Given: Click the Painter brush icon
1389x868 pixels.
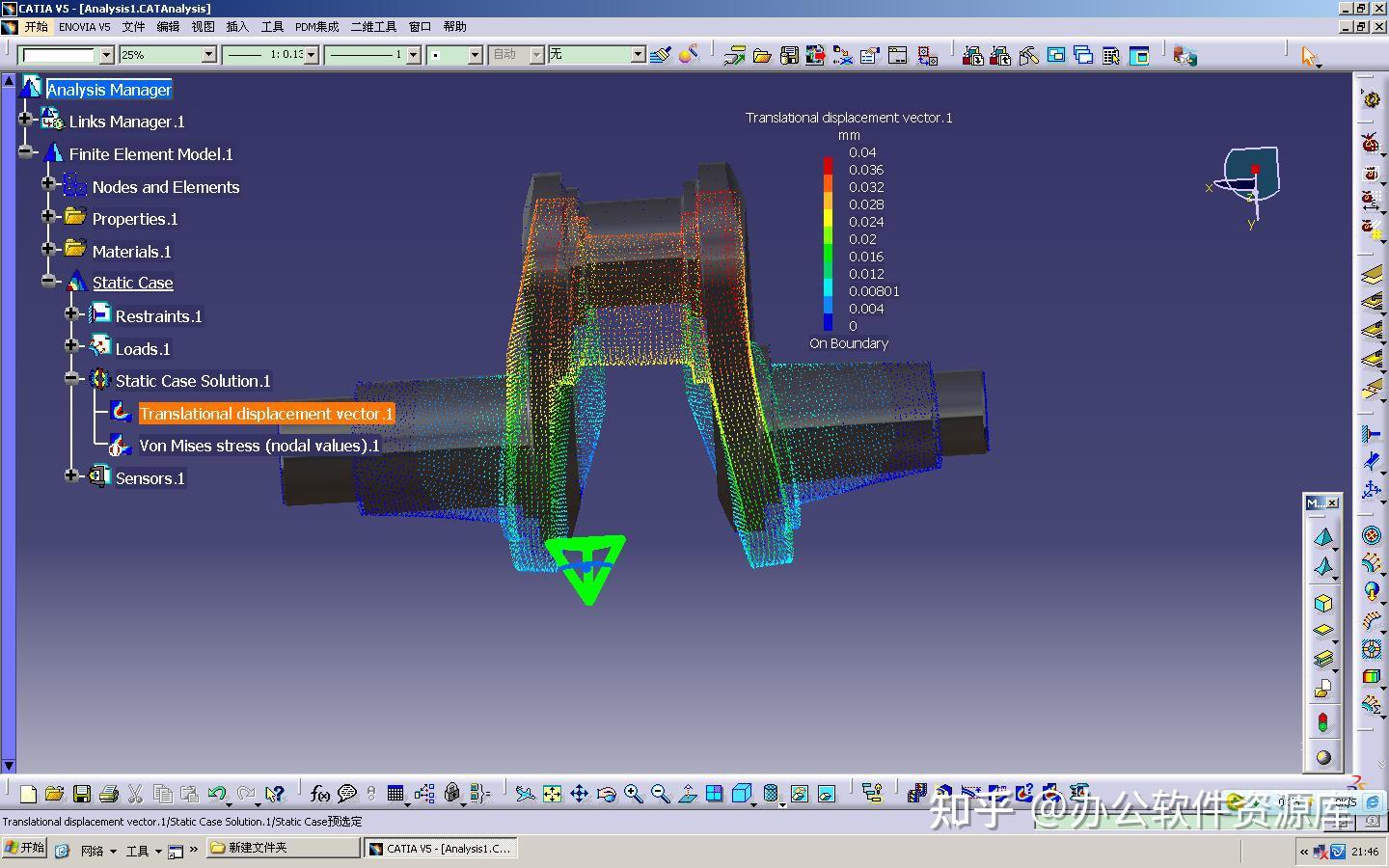Looking at the screenshot, I should (661, 55).
